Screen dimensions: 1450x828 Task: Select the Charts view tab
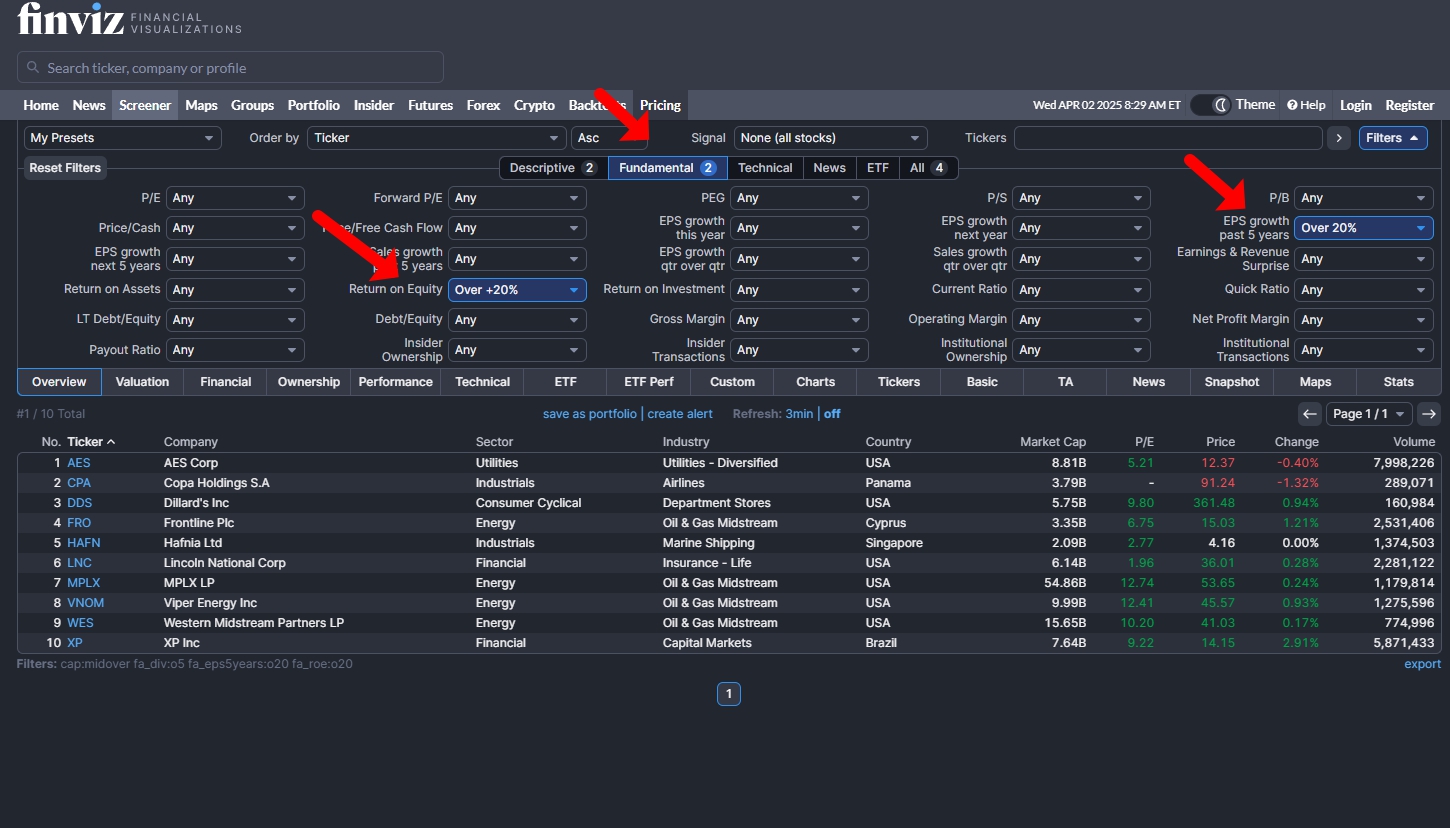[816, 382]
